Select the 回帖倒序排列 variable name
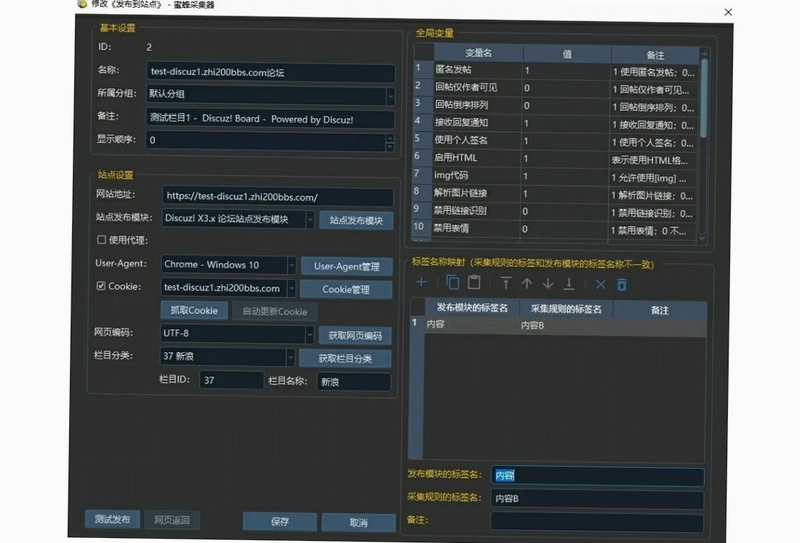Image resolution: width=800 pixels, height=543 pixels. click(x=461, y=105)
